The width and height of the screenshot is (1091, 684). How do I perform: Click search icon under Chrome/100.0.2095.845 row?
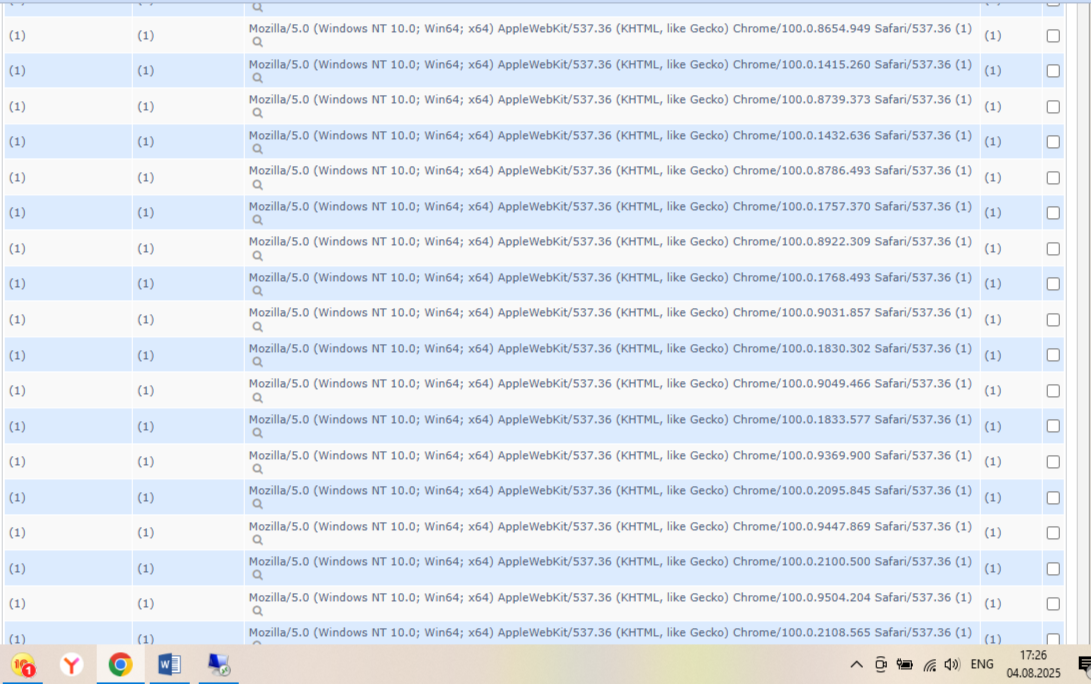257,504
